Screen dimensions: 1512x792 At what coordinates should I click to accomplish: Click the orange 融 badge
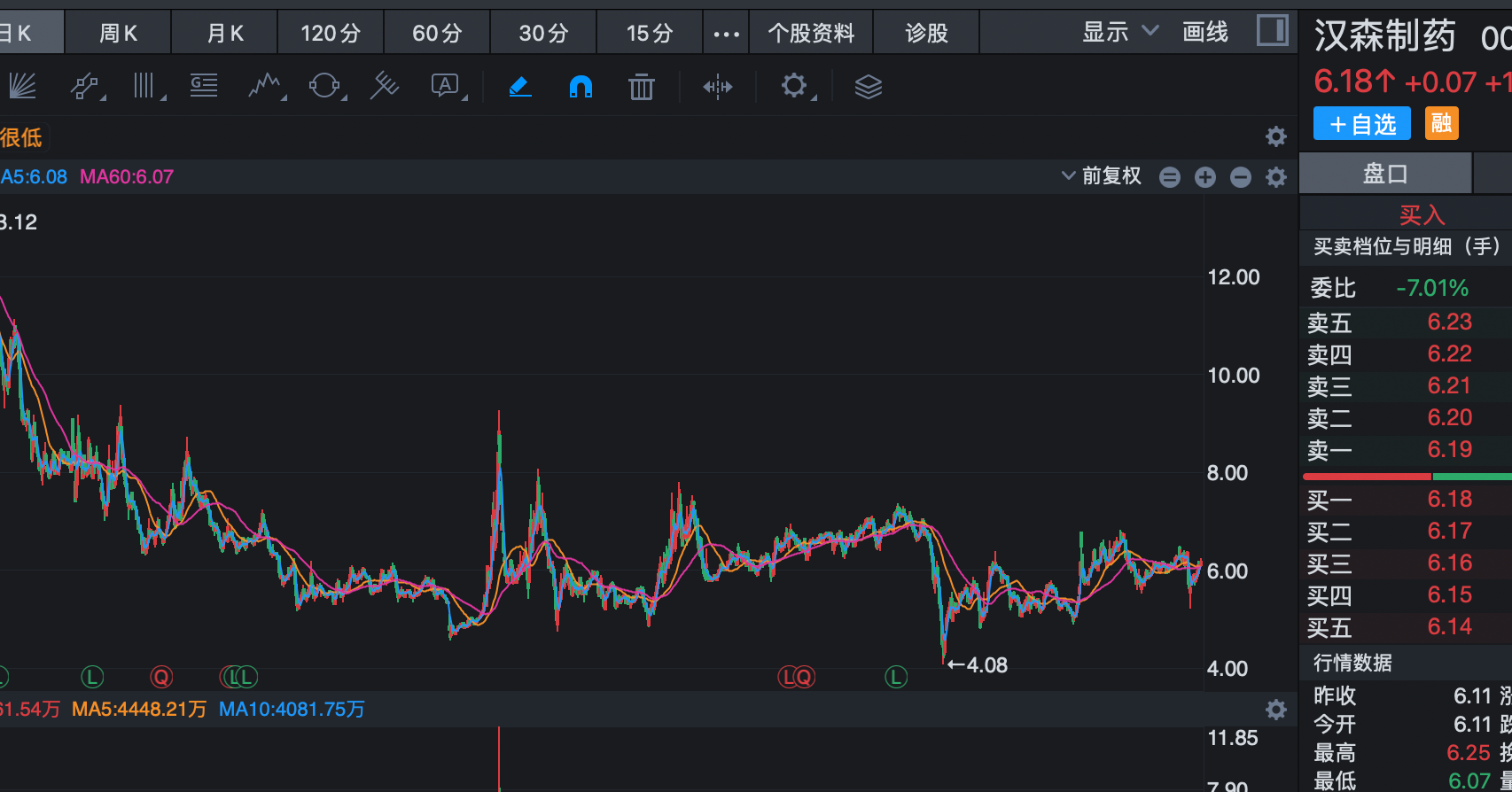1442,123
